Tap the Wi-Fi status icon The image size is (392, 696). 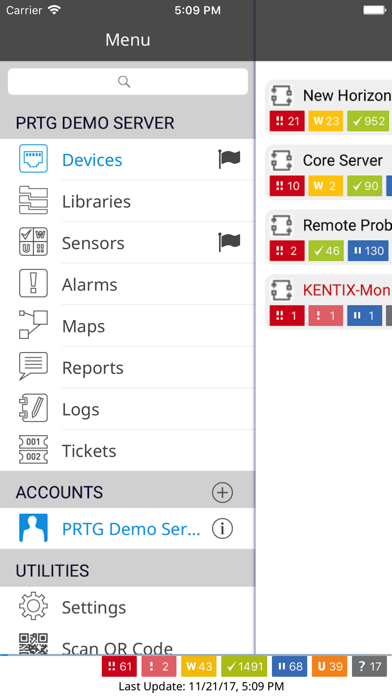click(x=55, y=10)
